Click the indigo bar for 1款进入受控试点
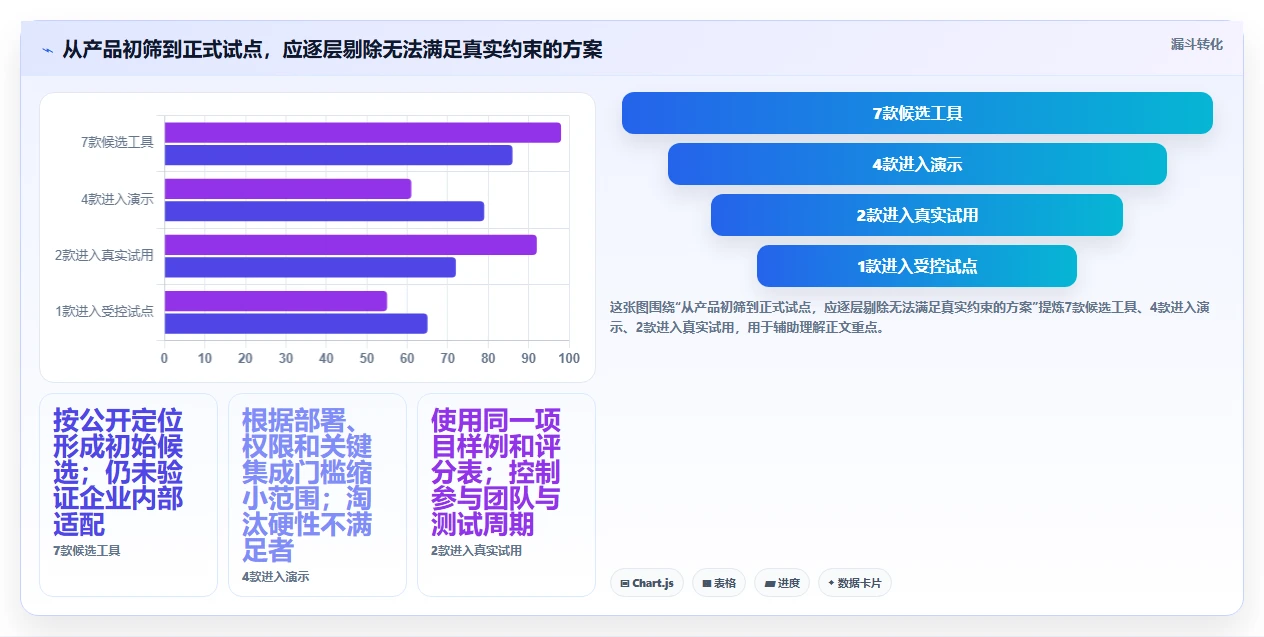The image size is (1264, 637). 296,323
